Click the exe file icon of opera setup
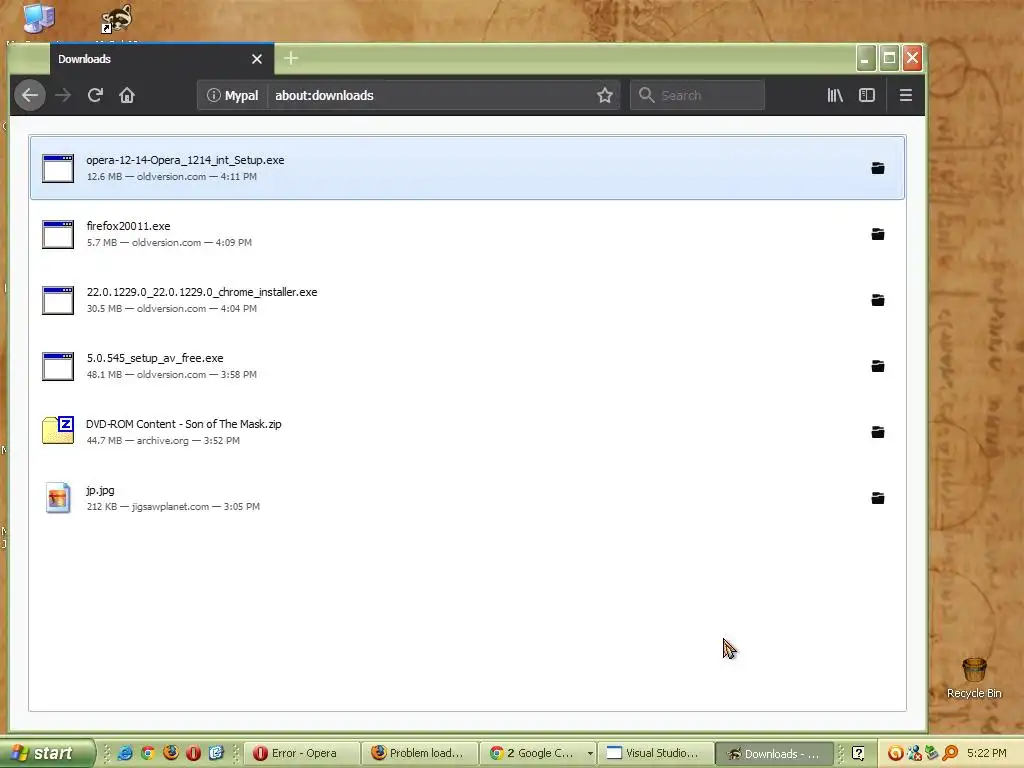1024x768 pixels. point(58,168)
